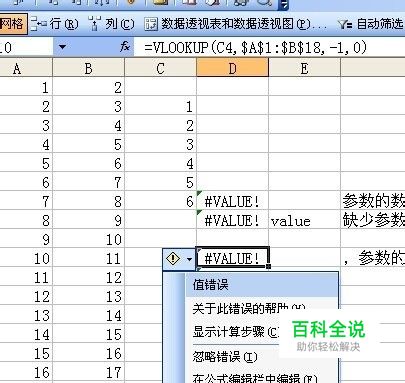Click the 值错误 menu header

pyautogui.click(x=262, y=285)
